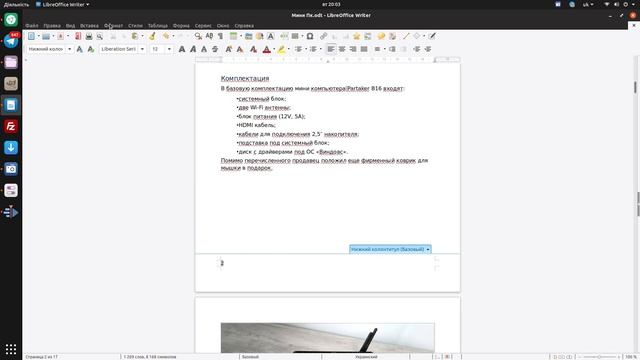Open the Liberation Serif font name dropdown
Viewport: 640px width, 360px height.
click(x=142, y=49)
